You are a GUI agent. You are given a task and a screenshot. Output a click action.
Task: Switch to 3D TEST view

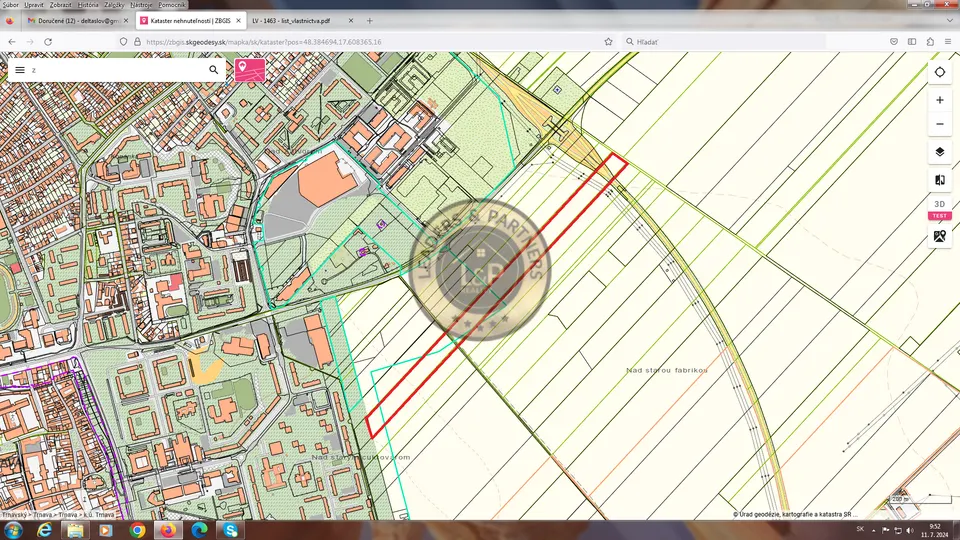click(940, 208)
